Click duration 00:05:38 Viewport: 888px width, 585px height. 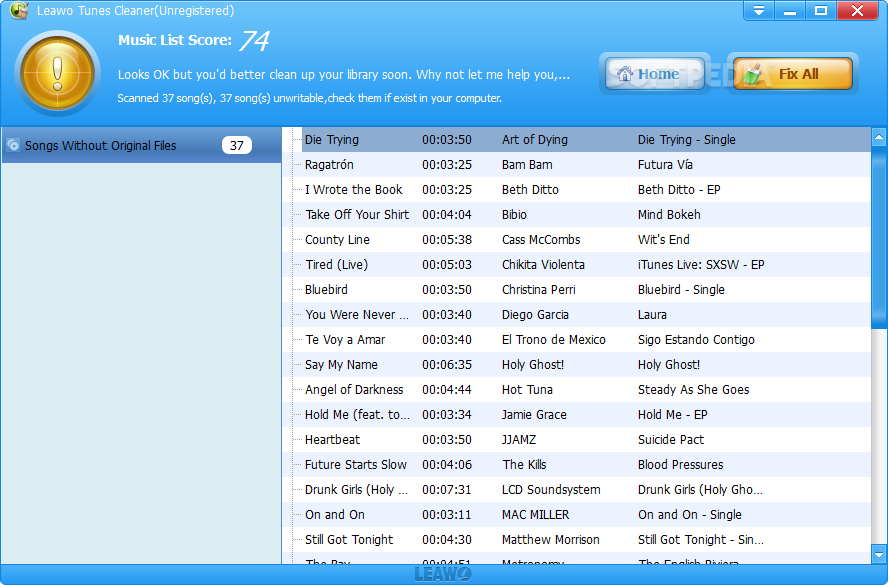[447, 240]
